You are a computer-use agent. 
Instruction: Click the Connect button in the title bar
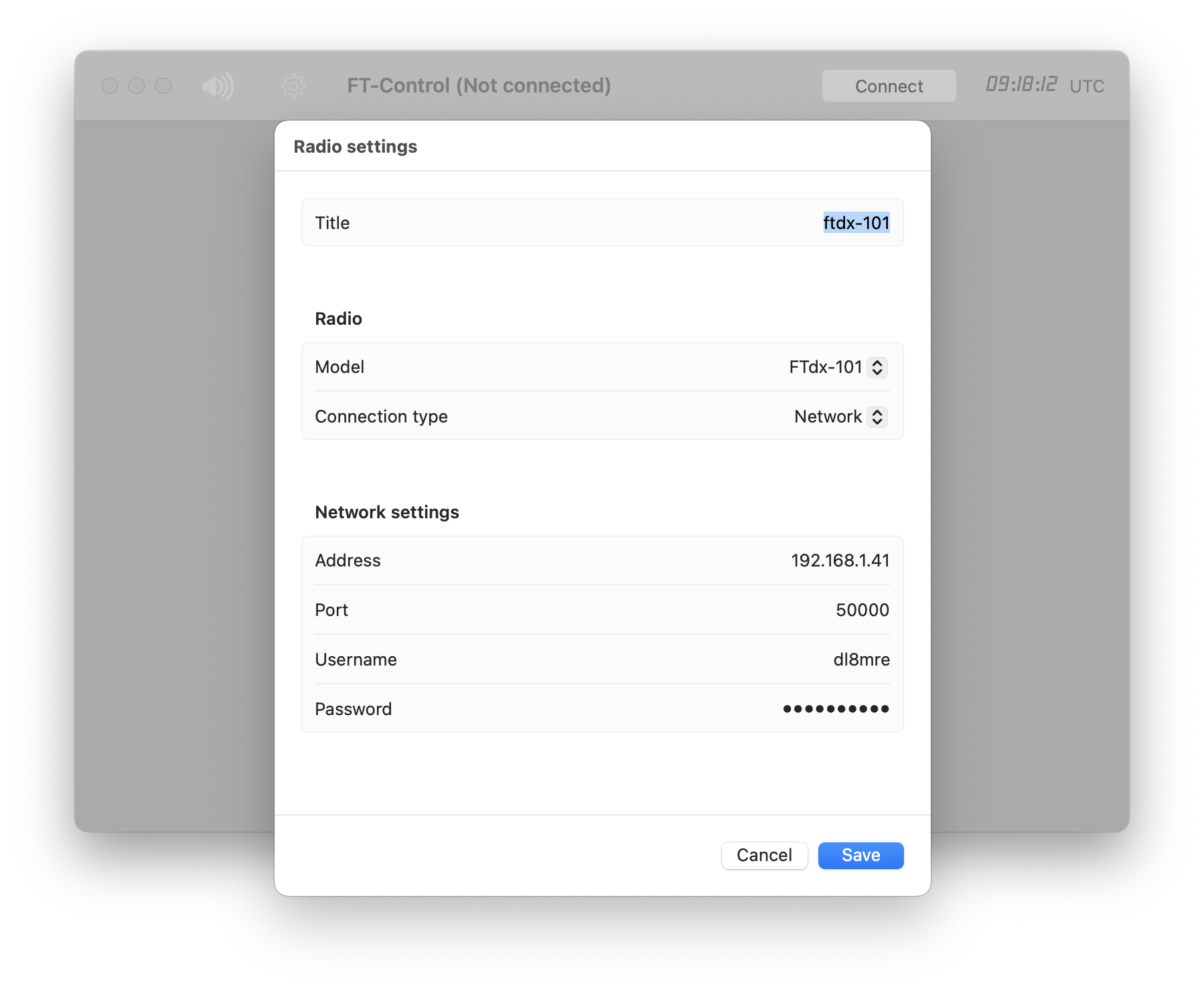click(x=889, y=86)
